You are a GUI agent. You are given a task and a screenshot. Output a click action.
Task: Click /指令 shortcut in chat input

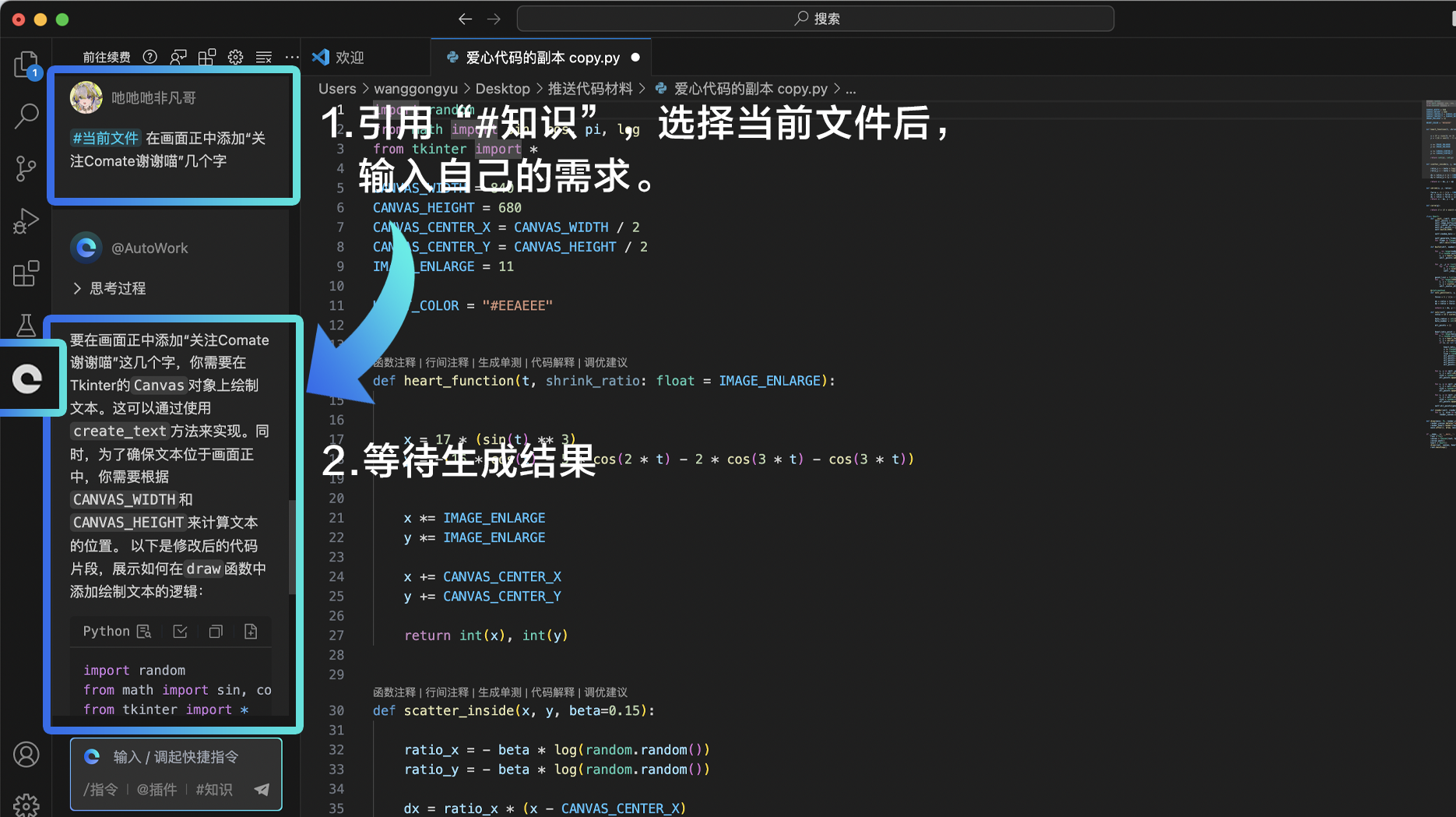tap(100, 790)
